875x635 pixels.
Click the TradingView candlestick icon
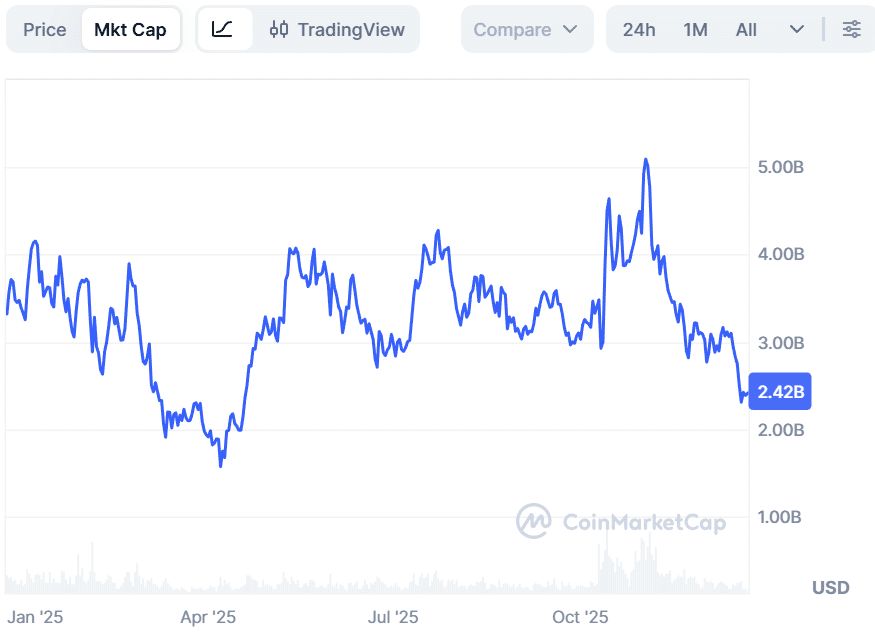pos(280,30)
